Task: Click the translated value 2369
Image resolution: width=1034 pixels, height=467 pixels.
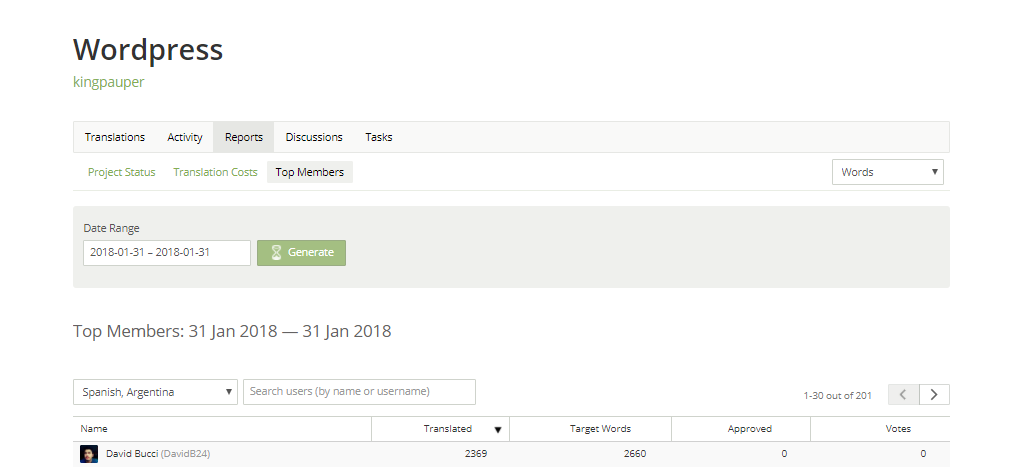Action: [476, 454]
